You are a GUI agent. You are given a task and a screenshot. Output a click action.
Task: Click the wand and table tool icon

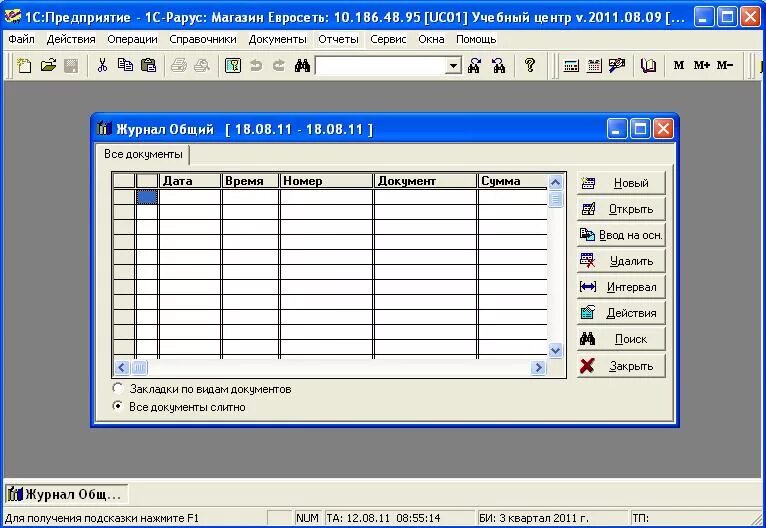pos(617,65)
